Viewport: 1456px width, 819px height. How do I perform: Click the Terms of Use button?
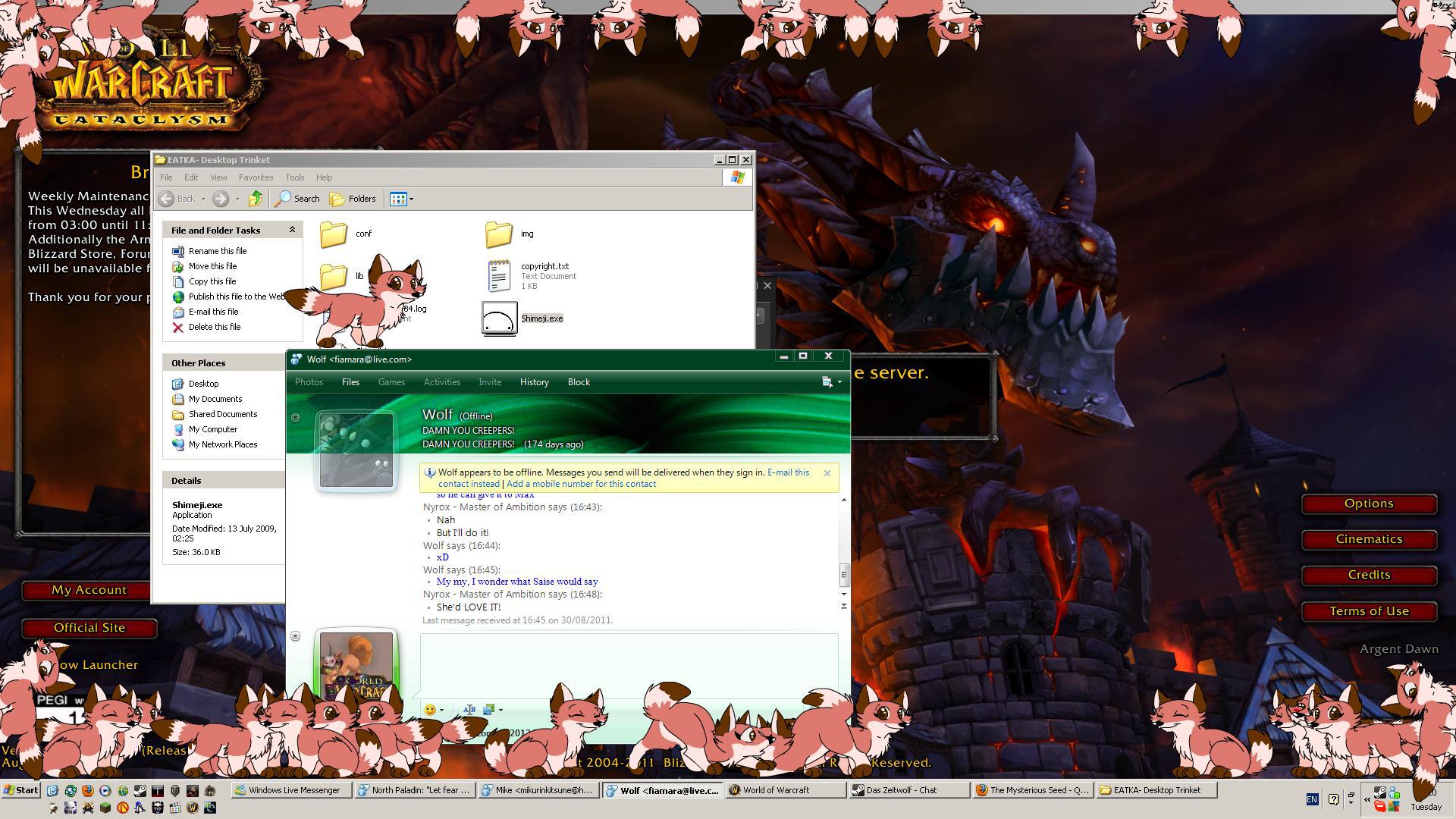[1369, 611]
